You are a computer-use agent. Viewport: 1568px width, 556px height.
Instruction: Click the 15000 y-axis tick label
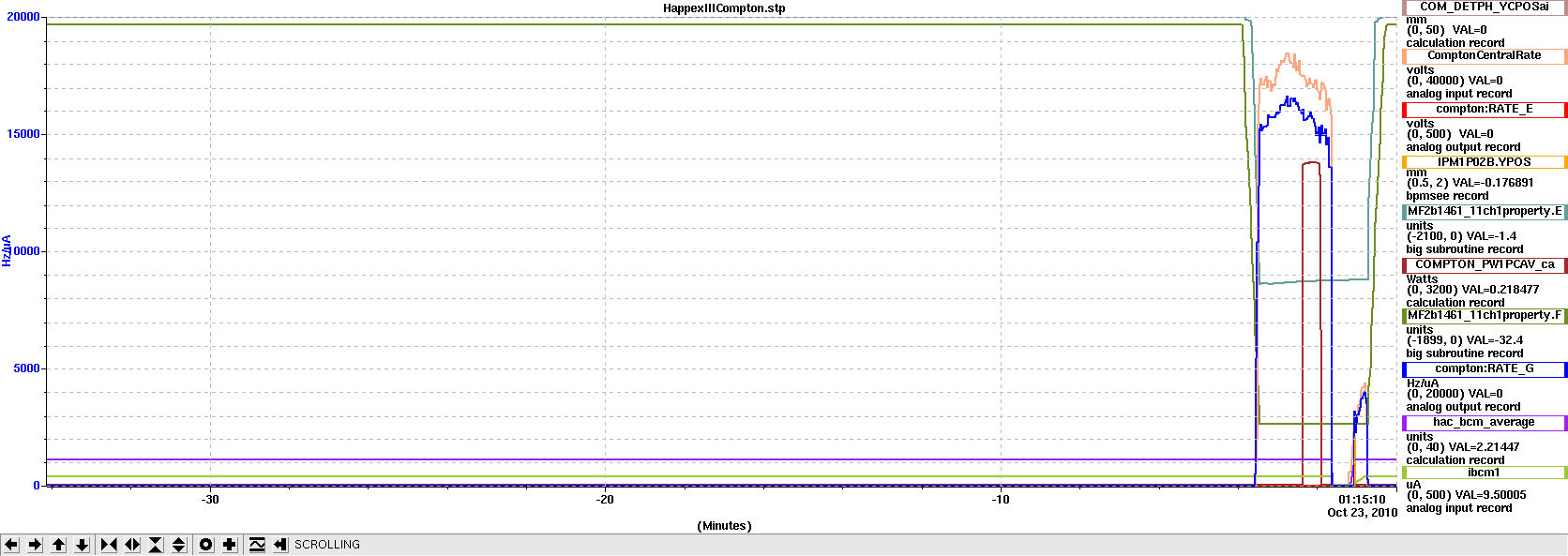coord(23,134)
